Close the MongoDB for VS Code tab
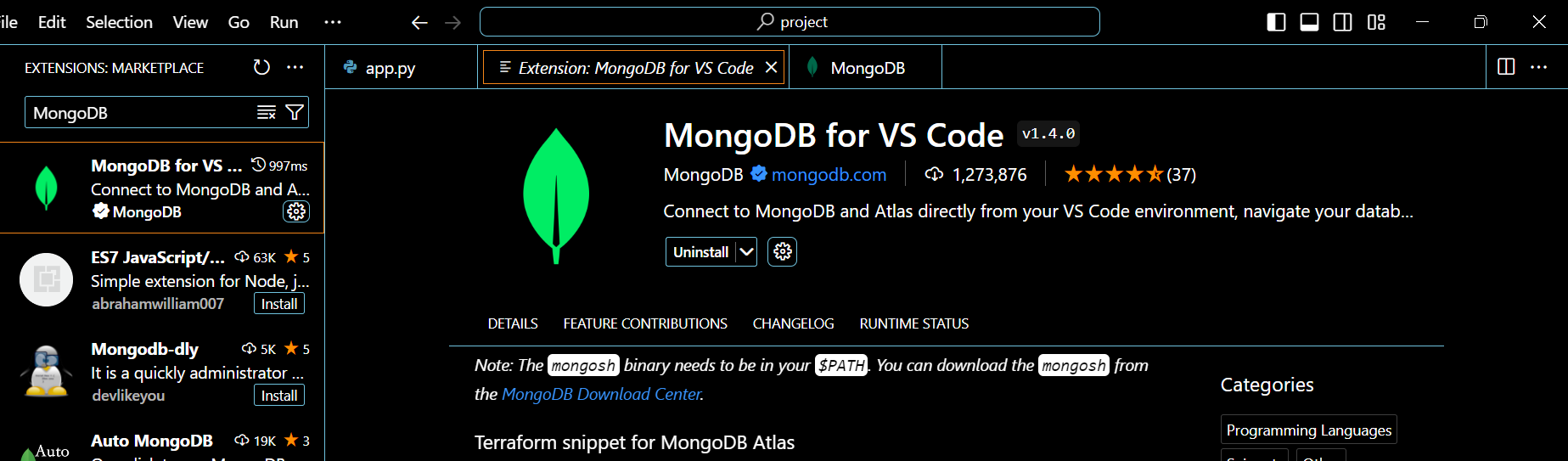1568x461 pixels. coord(771,67)
